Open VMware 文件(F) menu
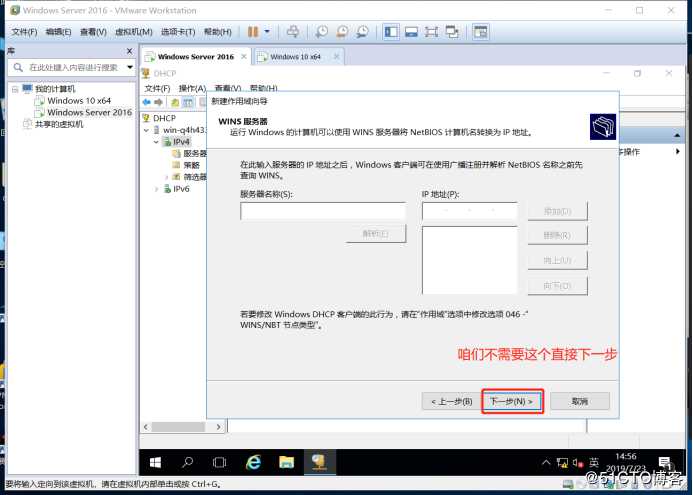This screenshot has width=693, height=495. click(x=24, y=32)
